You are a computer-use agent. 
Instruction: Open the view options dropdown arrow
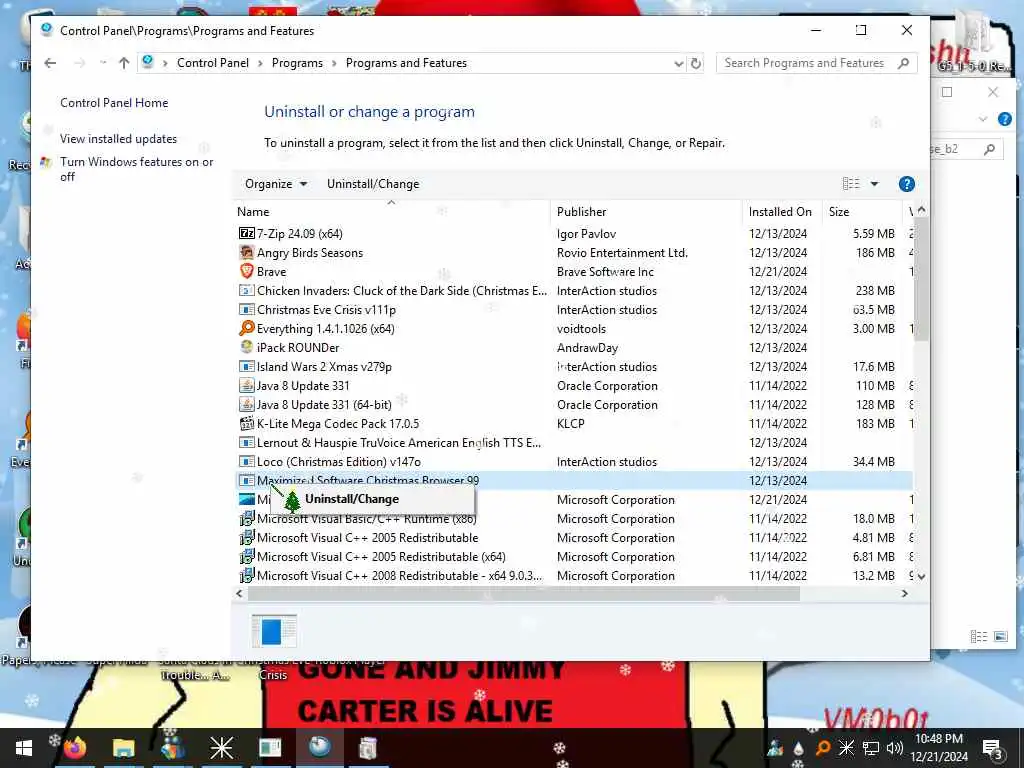[874, 184]
